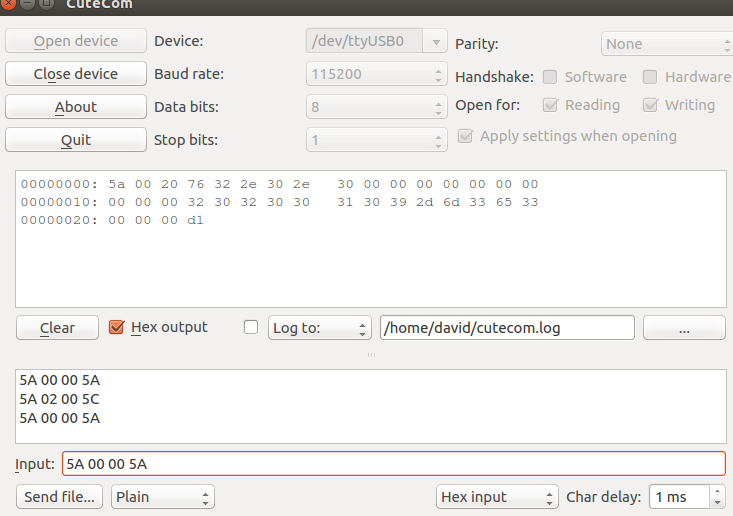Enable the logging checkbox beside Log to

click(x=251, y=327)
